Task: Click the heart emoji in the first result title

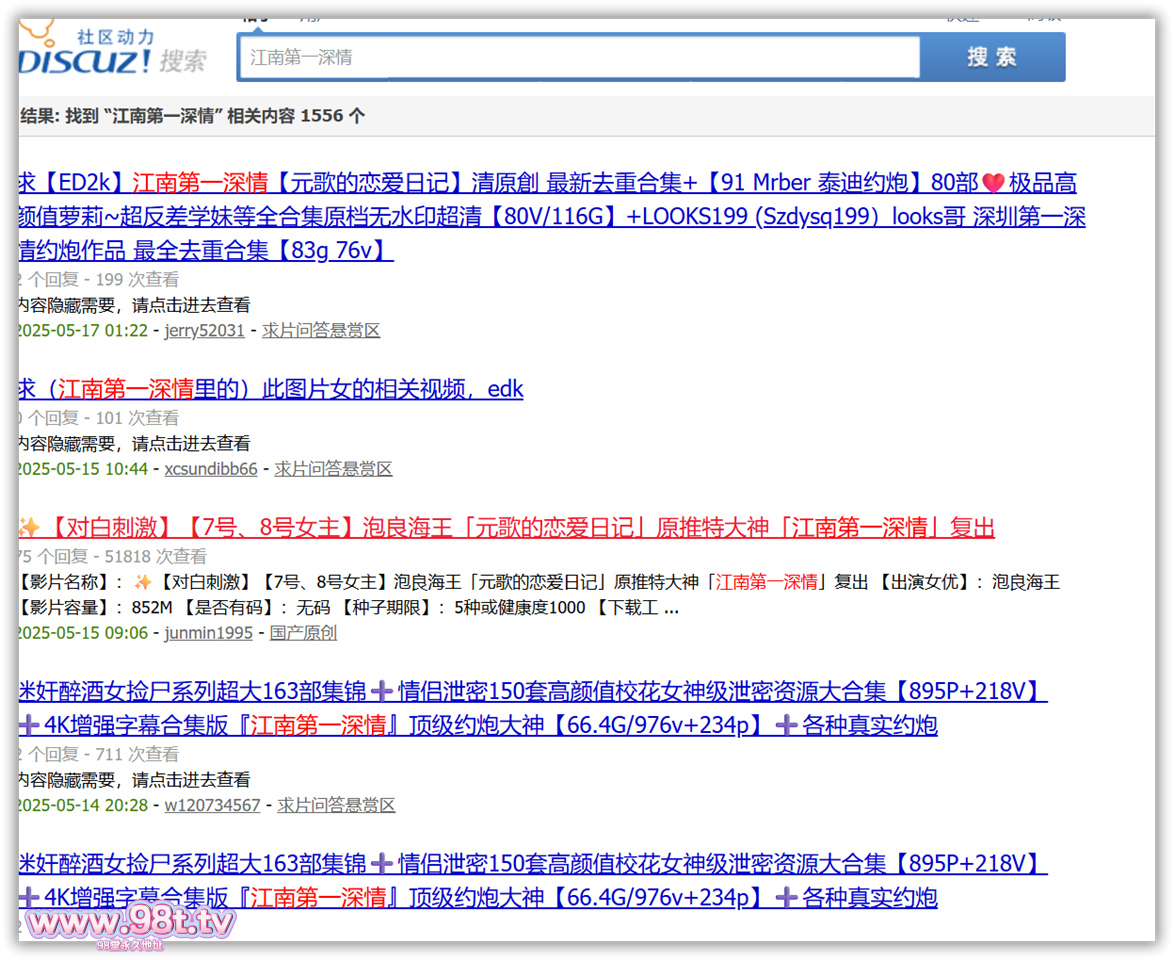Action: pos(992,184)
